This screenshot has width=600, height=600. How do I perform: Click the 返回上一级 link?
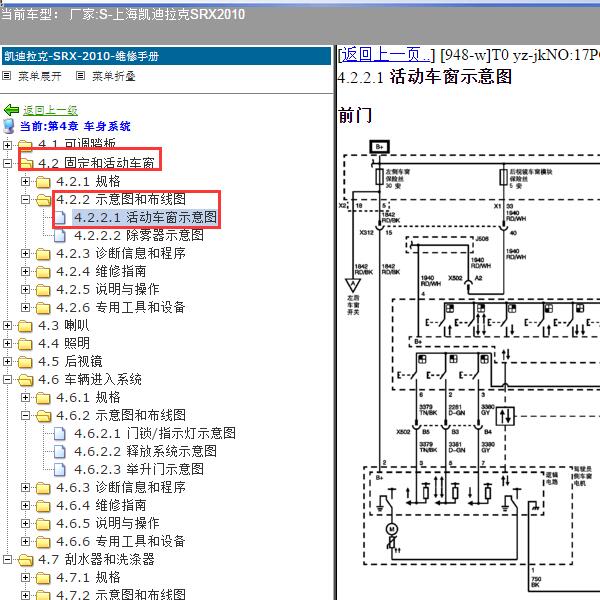click(x=50, y=110)
